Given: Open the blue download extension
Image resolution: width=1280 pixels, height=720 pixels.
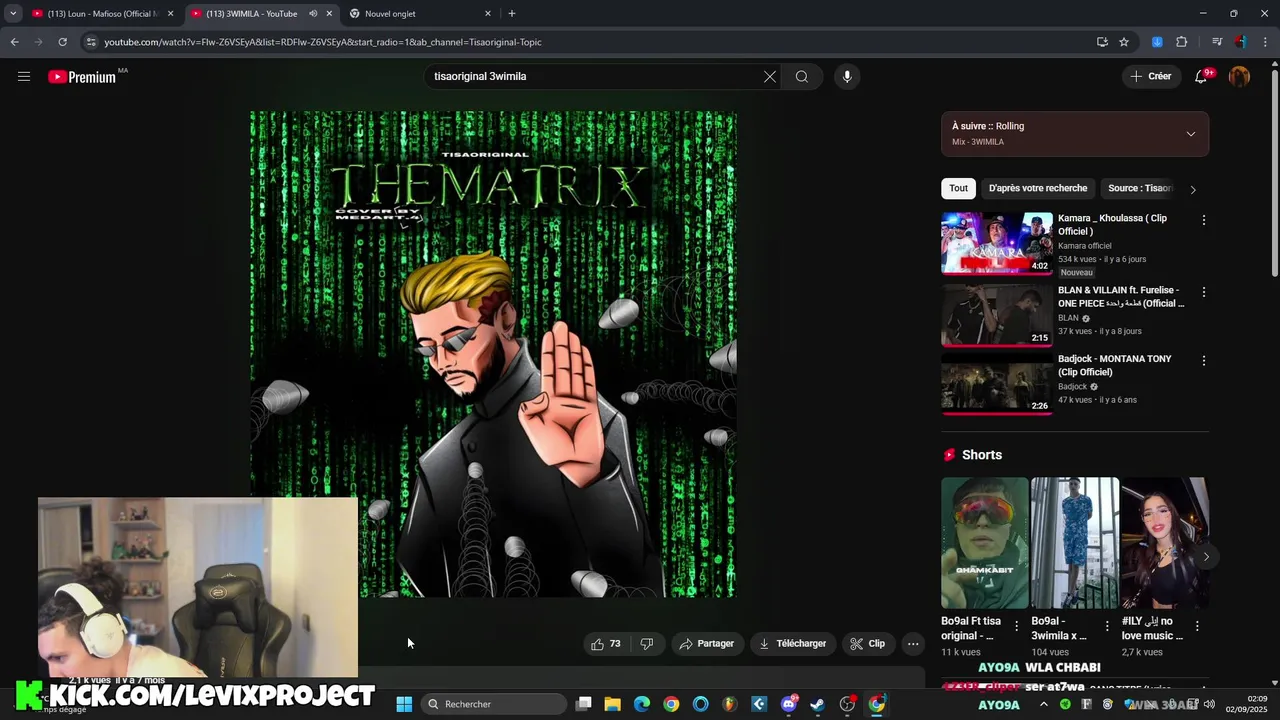Looking at the screenshot, I should [1157, 42].
